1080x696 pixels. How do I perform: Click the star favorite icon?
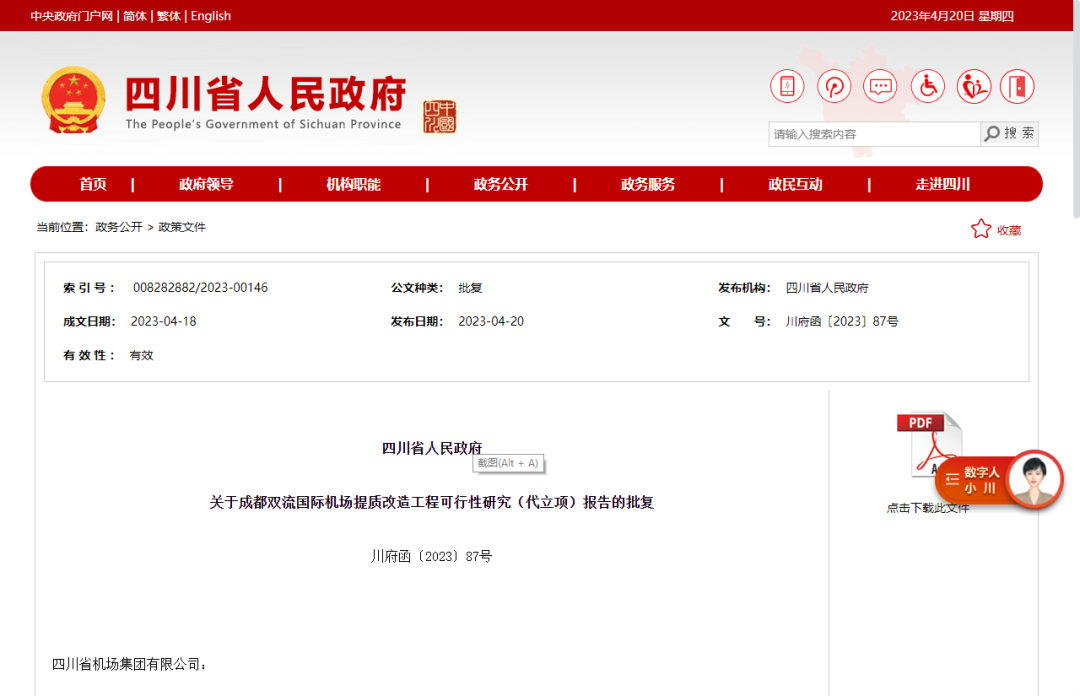pos(981,229)
